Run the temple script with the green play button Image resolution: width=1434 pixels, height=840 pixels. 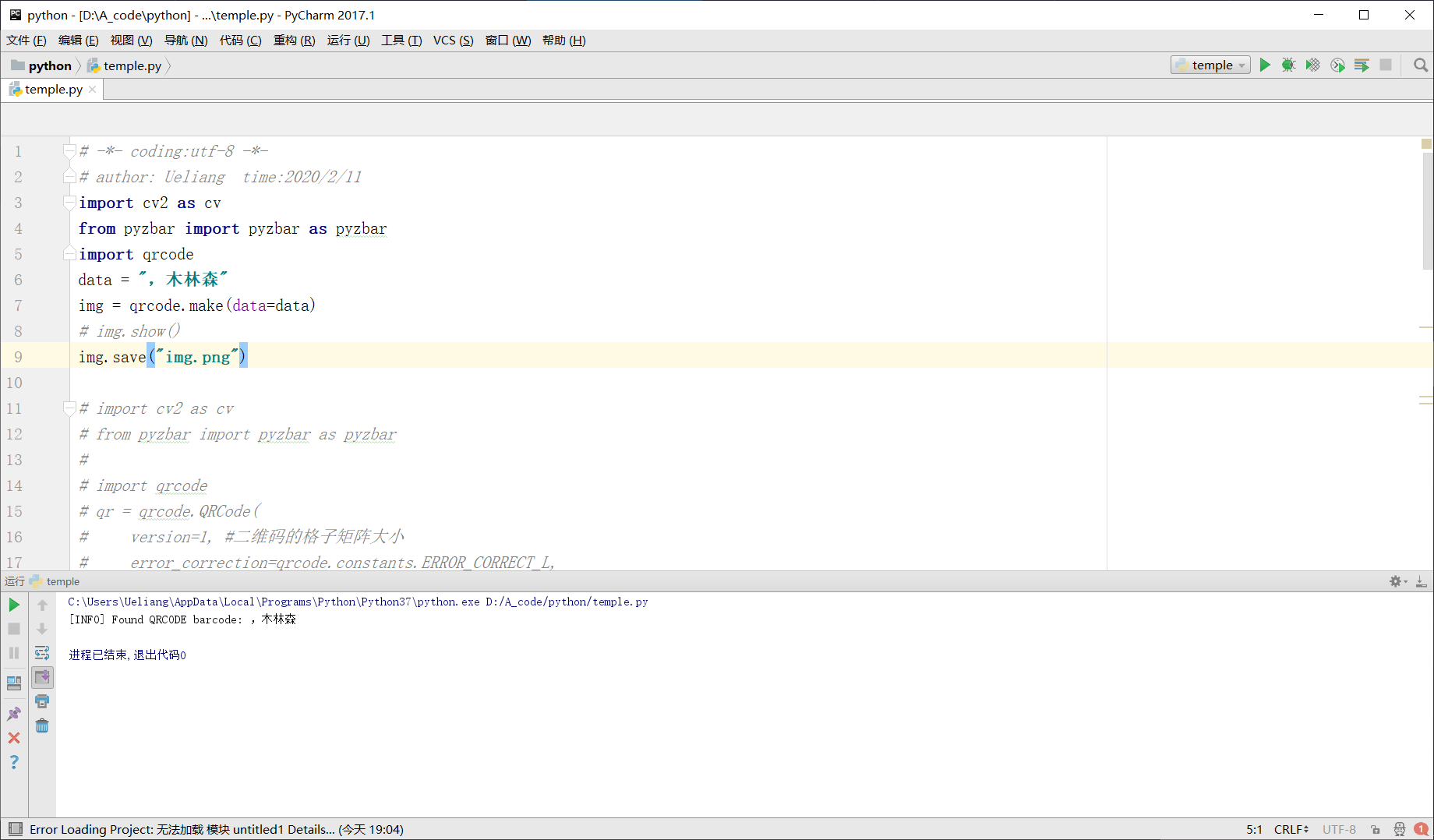[1265, 65]
